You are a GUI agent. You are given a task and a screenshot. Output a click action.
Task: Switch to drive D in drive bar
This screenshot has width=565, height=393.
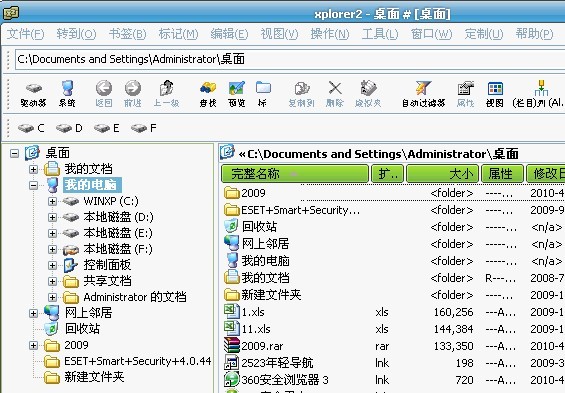pyautogui.click(x=69, y=128)
